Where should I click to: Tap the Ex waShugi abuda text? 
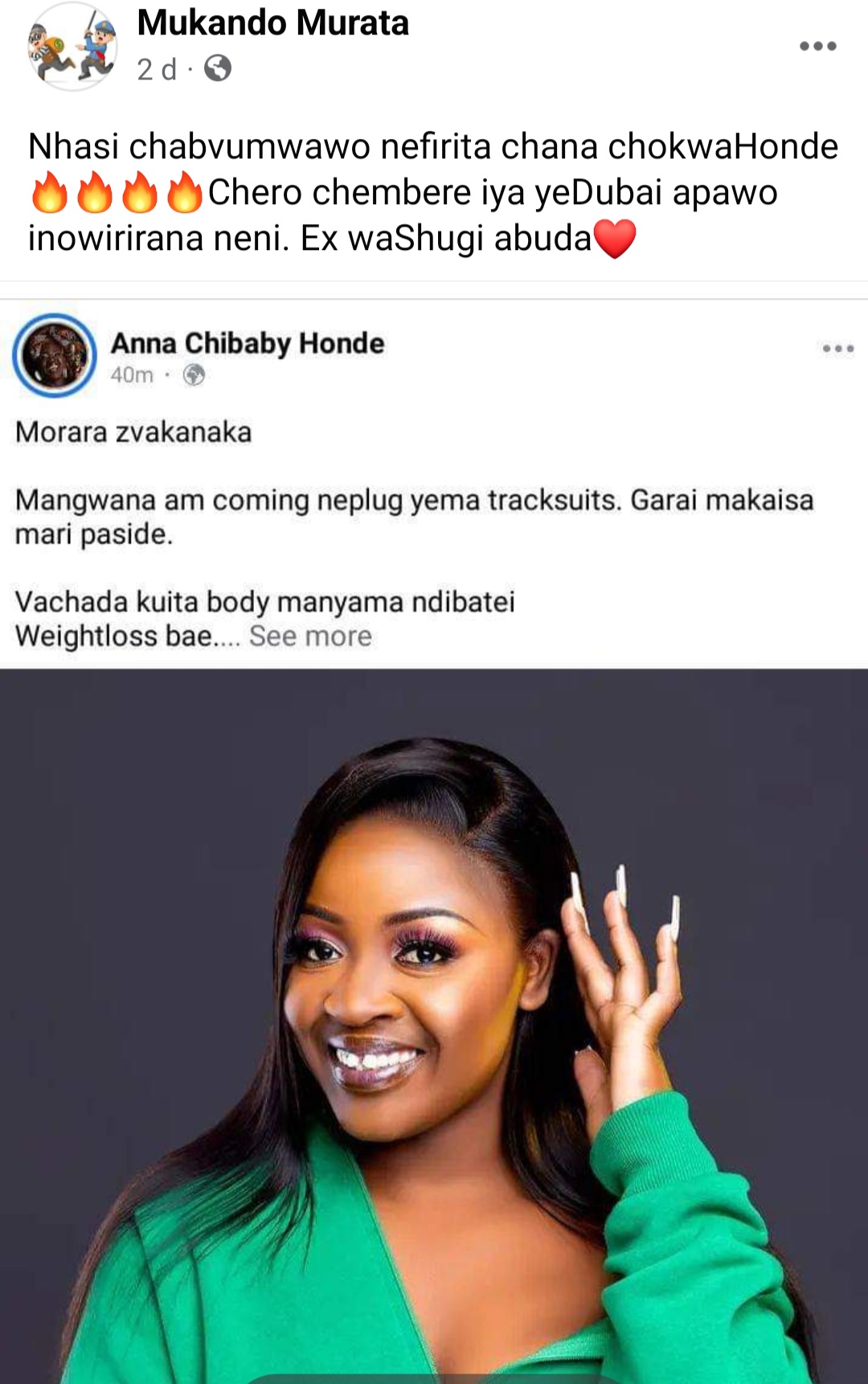pyautogui.click(x=446, y=239)
